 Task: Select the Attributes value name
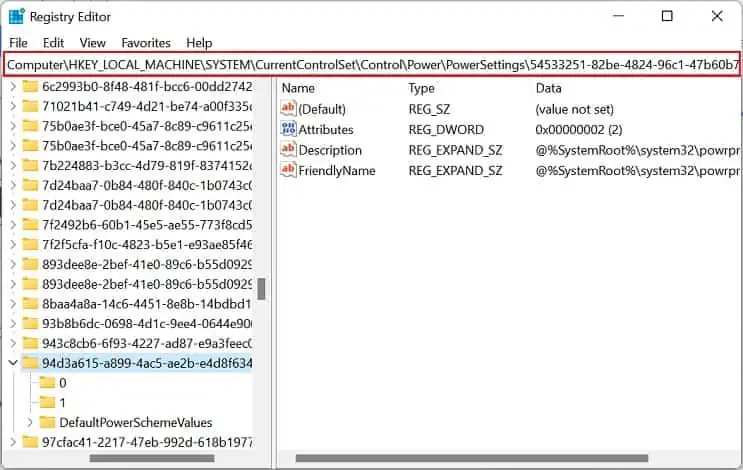326,129
